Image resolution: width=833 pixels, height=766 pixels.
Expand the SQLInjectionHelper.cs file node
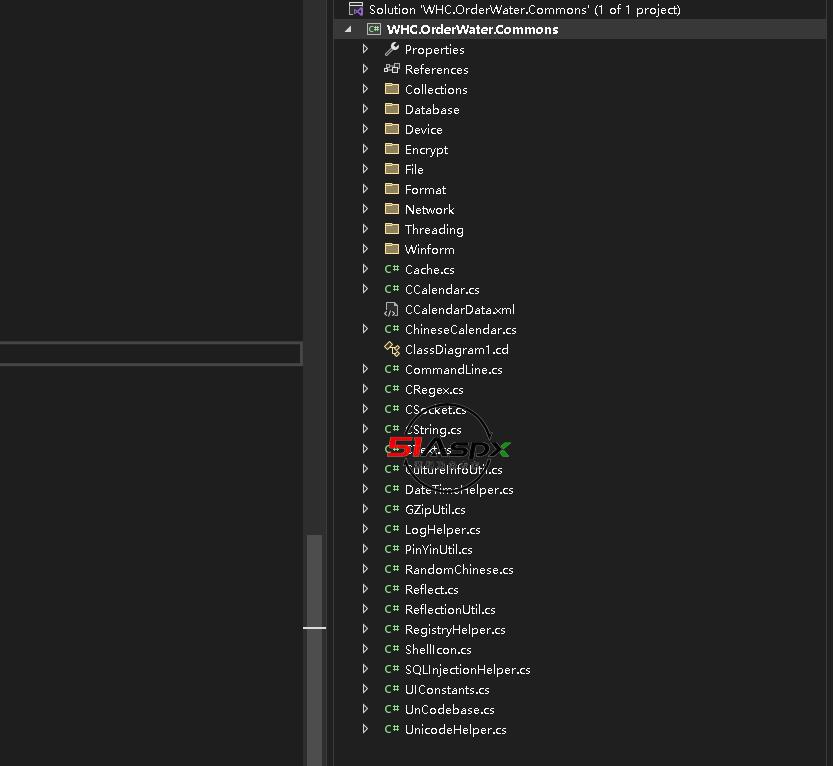click(366, 669)
